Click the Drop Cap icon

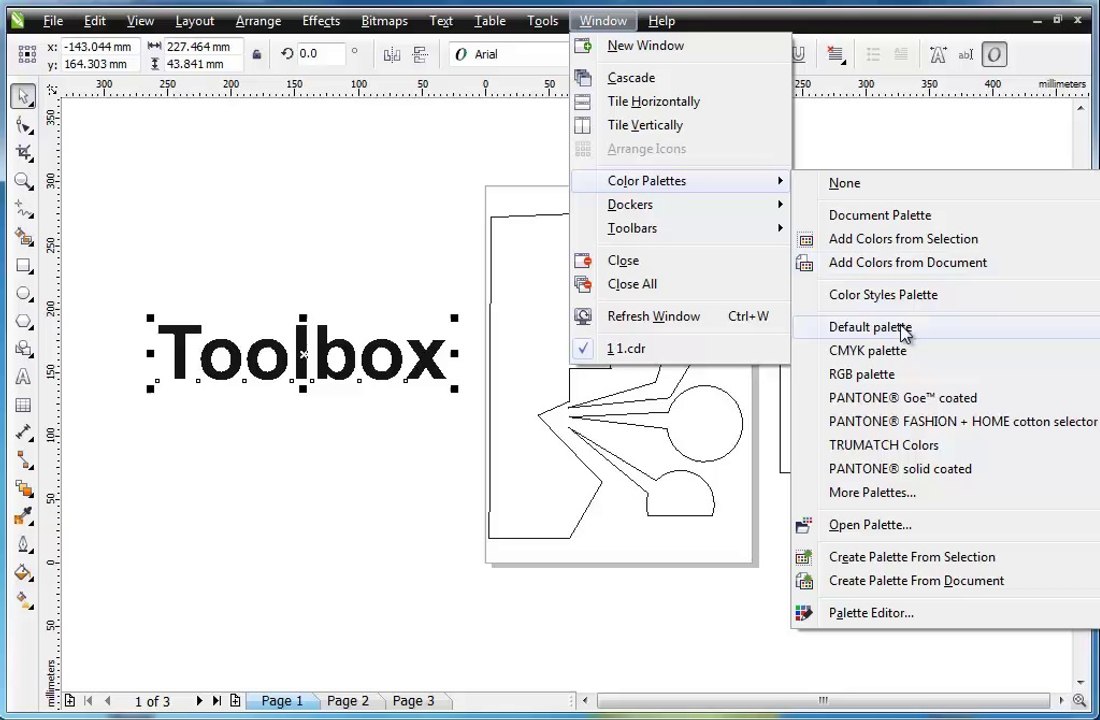(901, 55)
